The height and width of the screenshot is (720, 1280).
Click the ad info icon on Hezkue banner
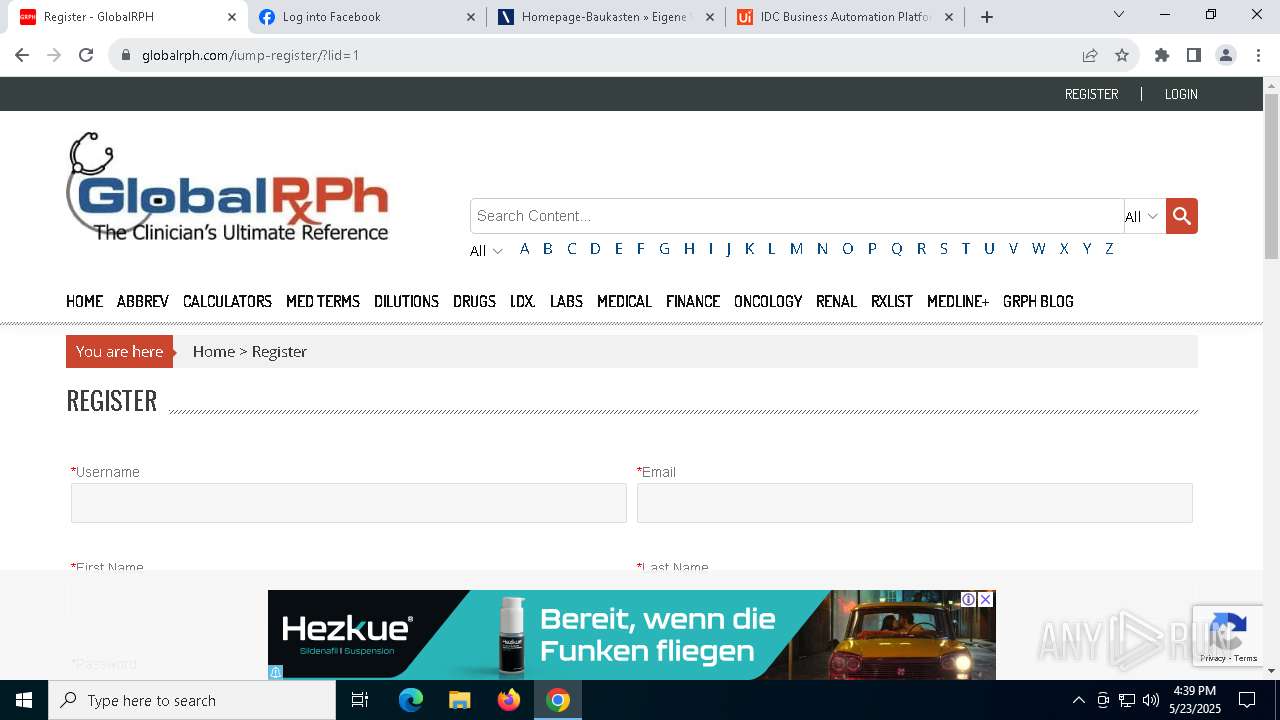(x=969, y=599)
